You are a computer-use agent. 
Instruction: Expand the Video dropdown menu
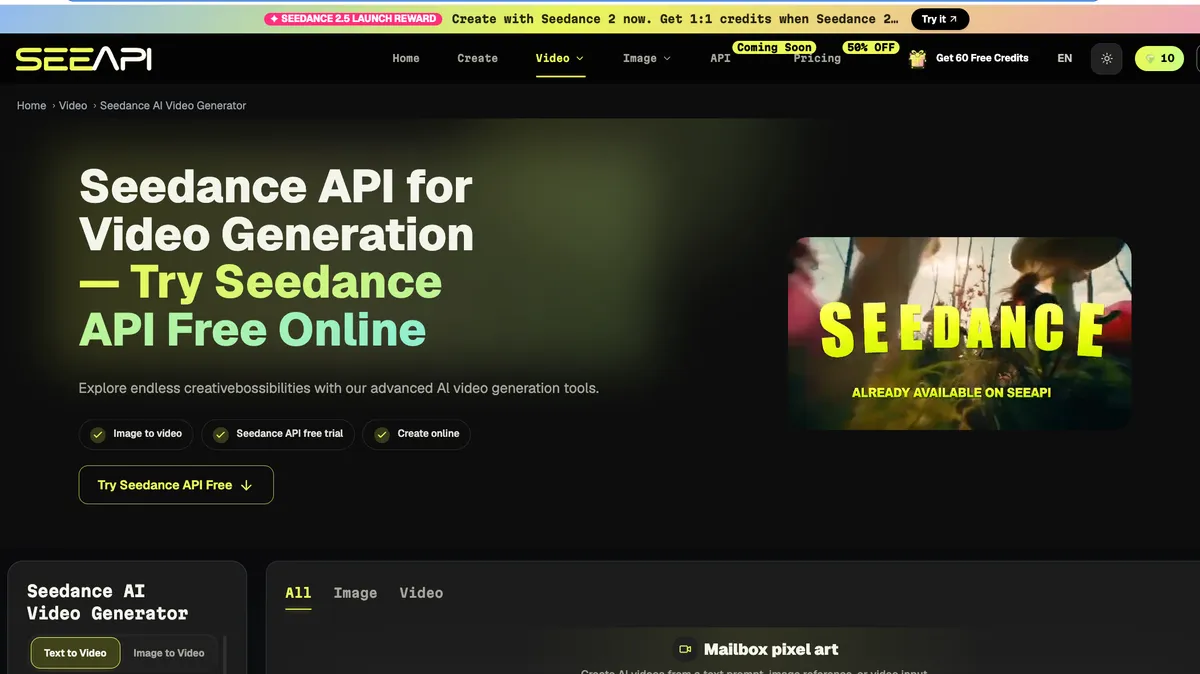(560, 58)
